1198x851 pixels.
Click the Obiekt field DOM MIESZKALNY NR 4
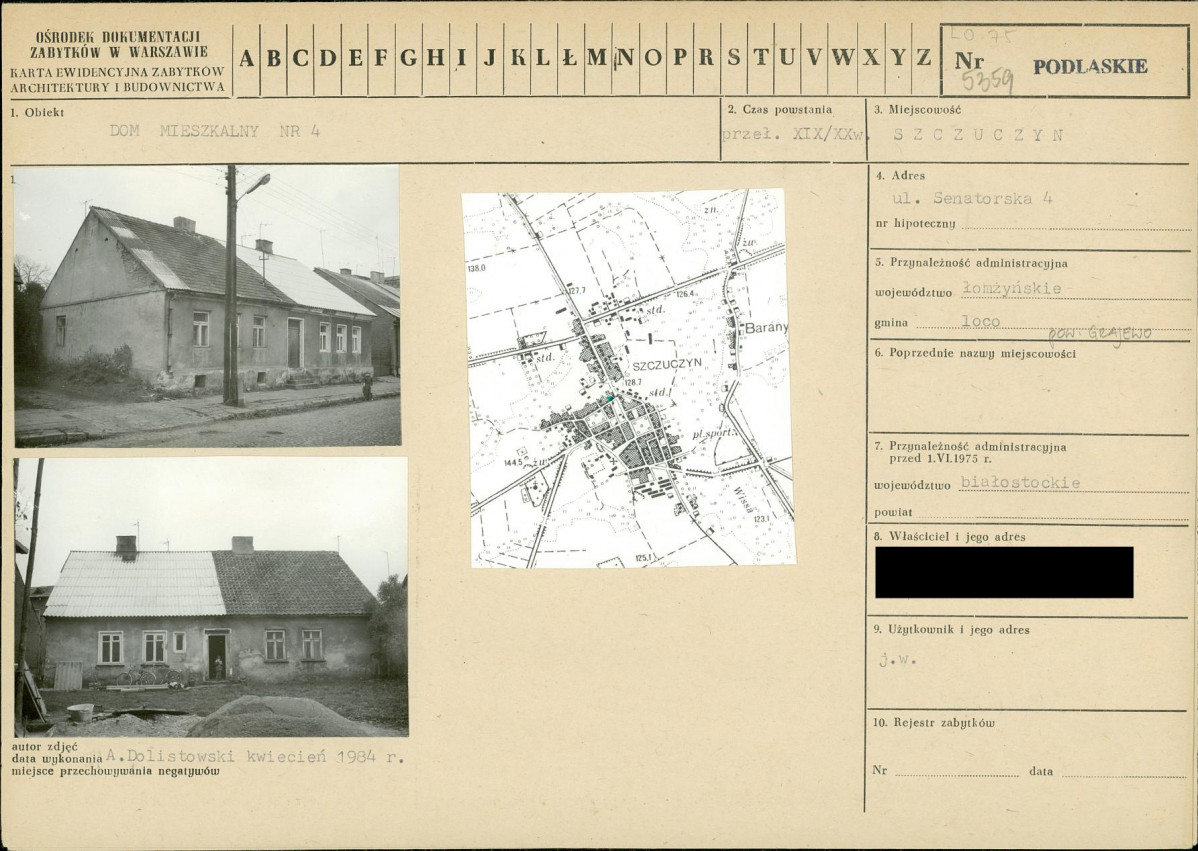coord(215,131)
